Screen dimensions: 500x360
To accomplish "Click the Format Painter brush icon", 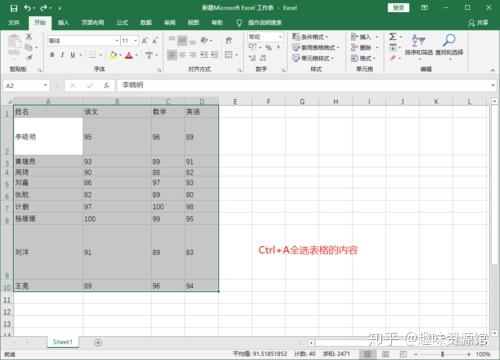I will [29, 57].
